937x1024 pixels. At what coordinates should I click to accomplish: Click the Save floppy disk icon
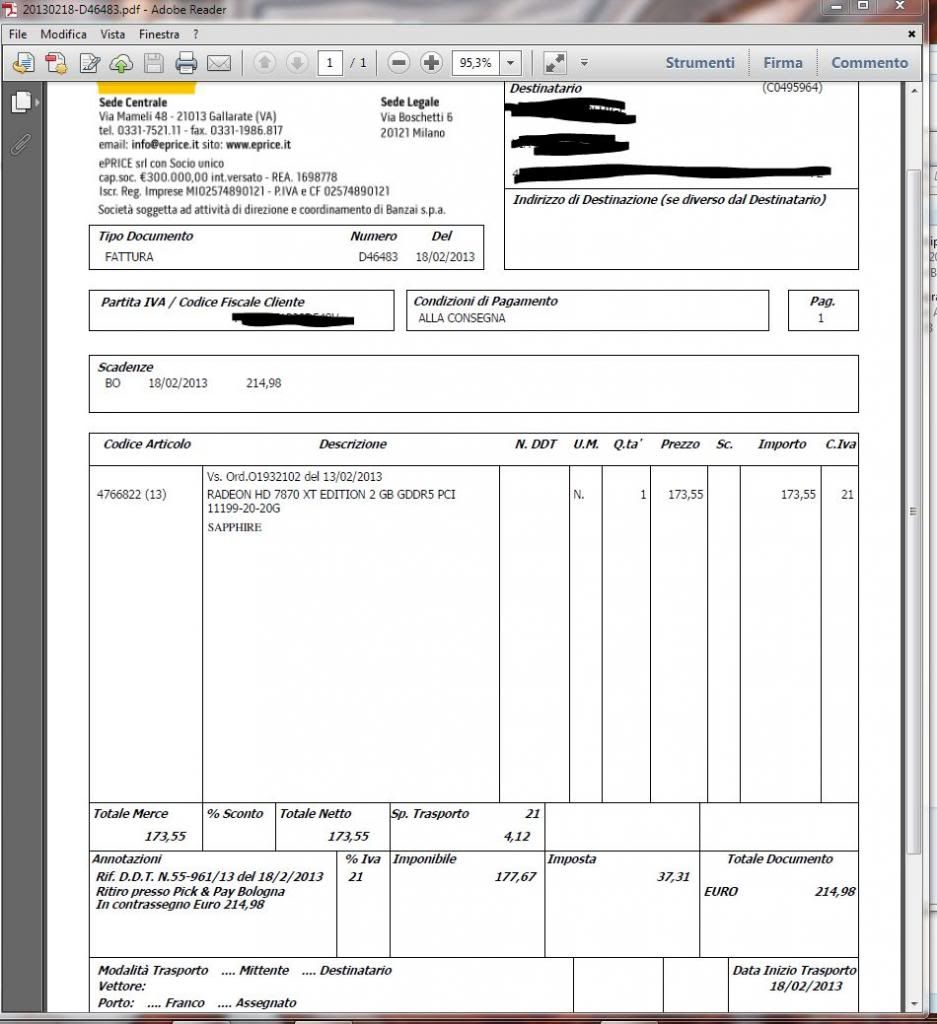[154, 63]
